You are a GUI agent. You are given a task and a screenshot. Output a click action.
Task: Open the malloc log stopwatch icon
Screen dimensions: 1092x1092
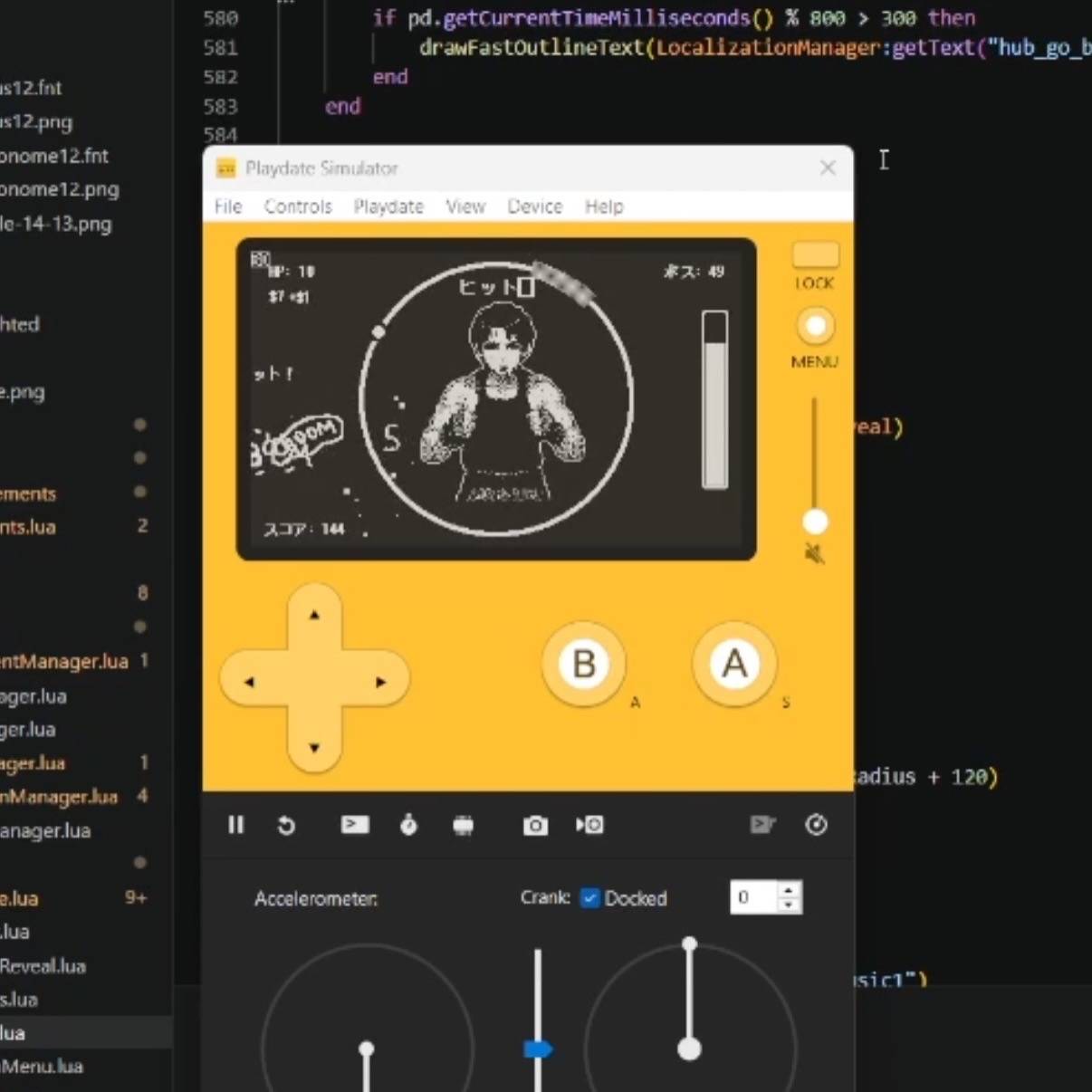(408, 824)
